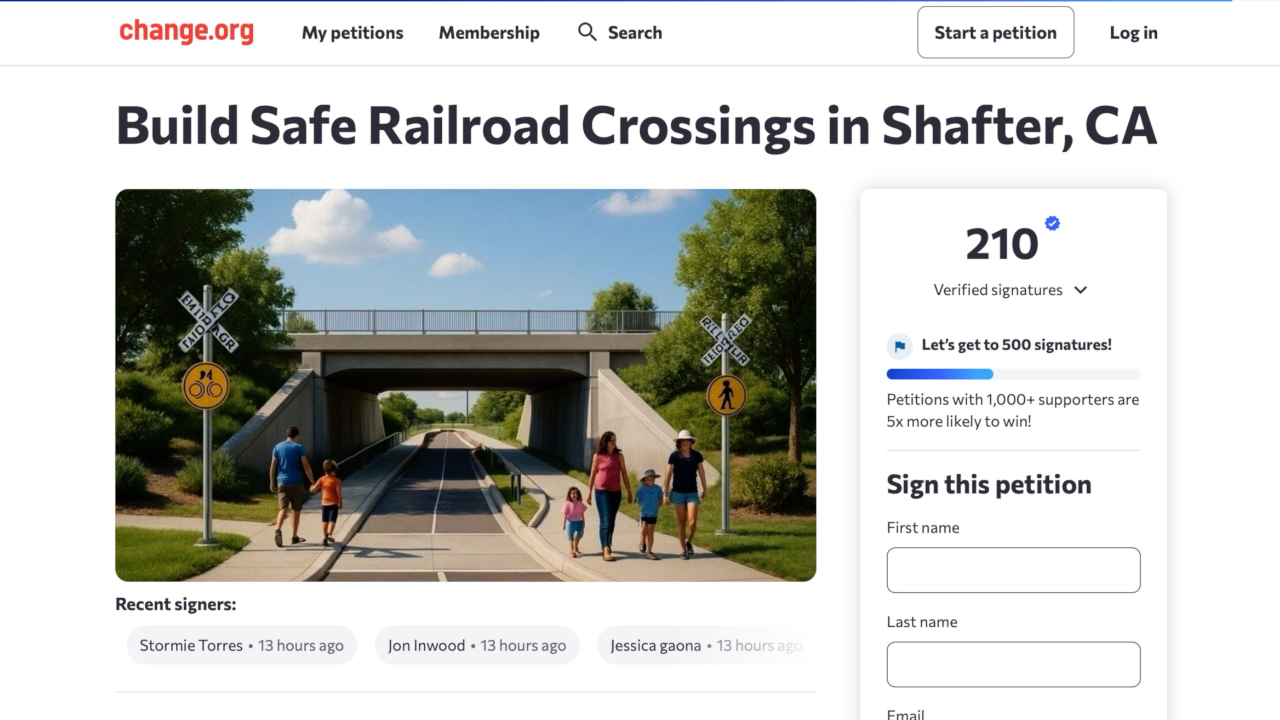The height and width of the screenshot is (720, 1280).
Task: Click the magnifying glass search icon
Action: pyautogui.click(x=587, y=32)
